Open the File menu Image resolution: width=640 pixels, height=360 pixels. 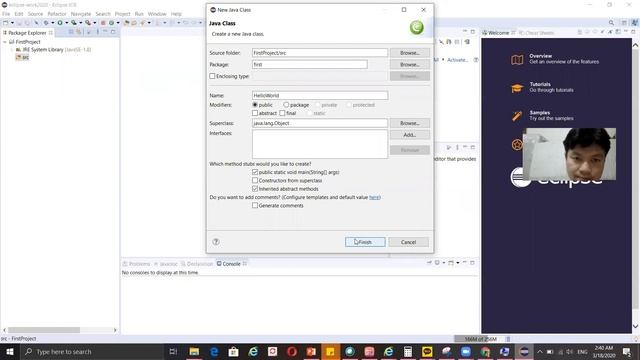[6, 14]
